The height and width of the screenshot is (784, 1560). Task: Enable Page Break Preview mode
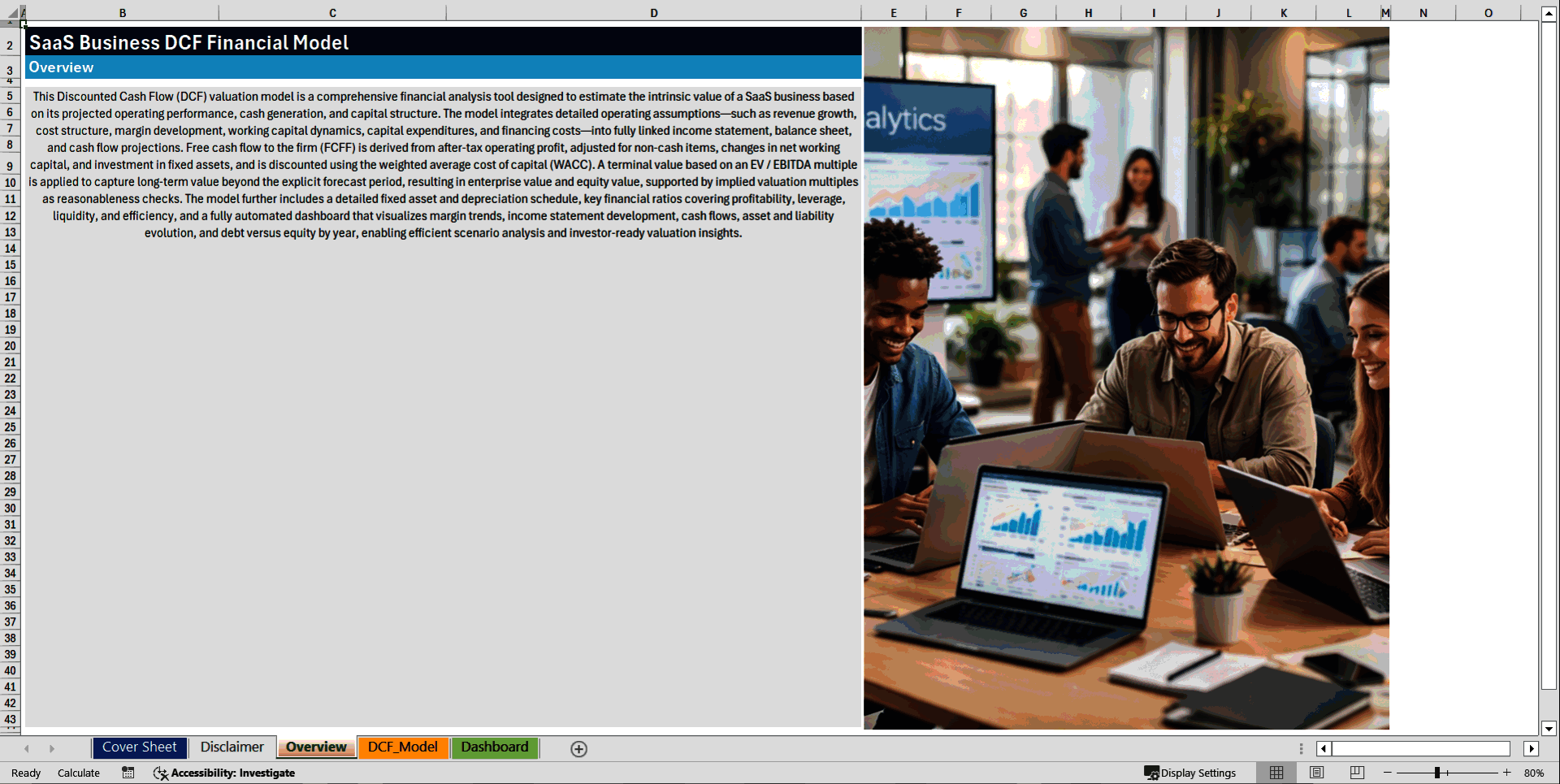pyautogui.click(x=1357, y=773)
